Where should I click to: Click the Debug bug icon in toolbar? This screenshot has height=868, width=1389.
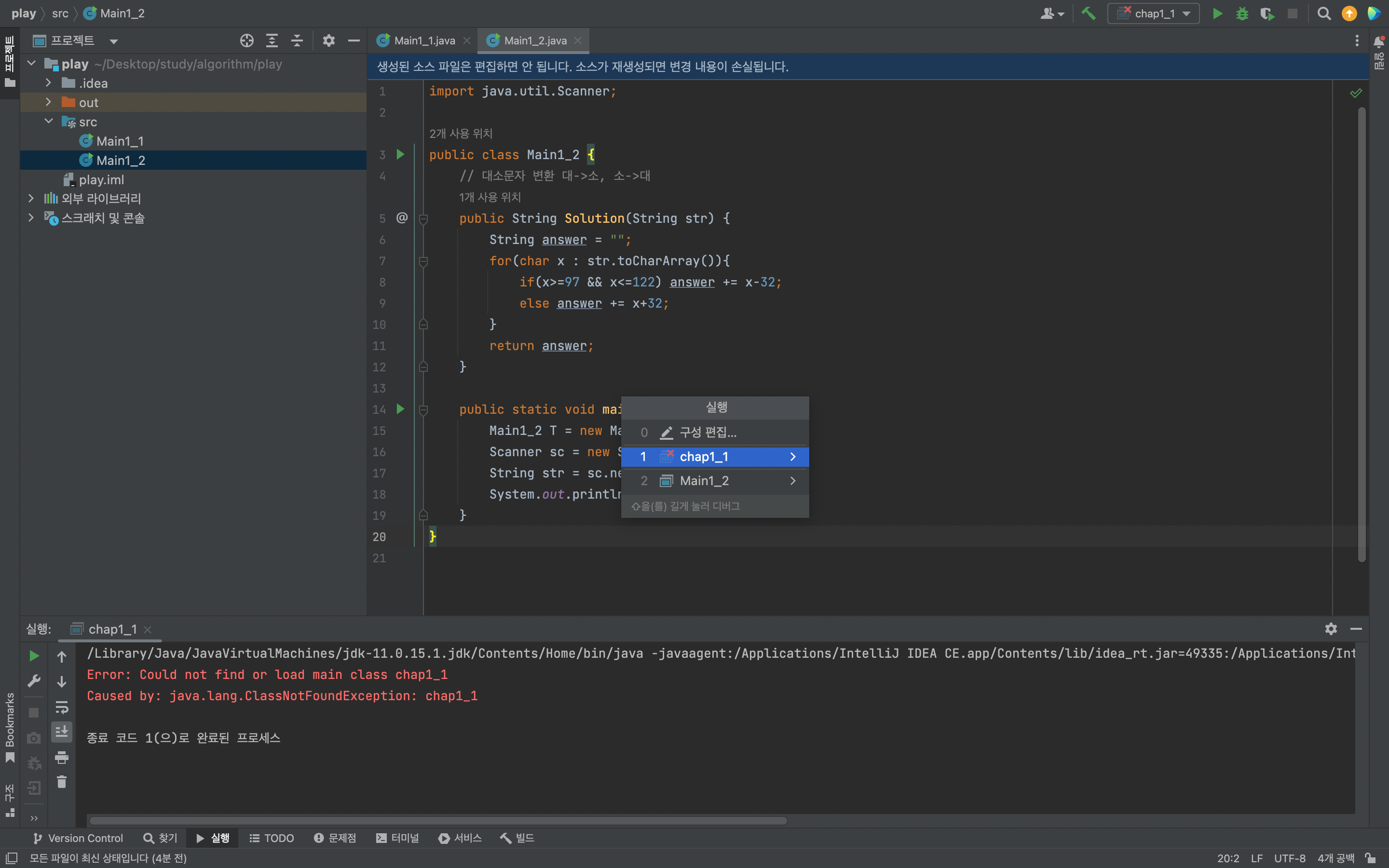pyautogui.click(x=1242, y=13)
